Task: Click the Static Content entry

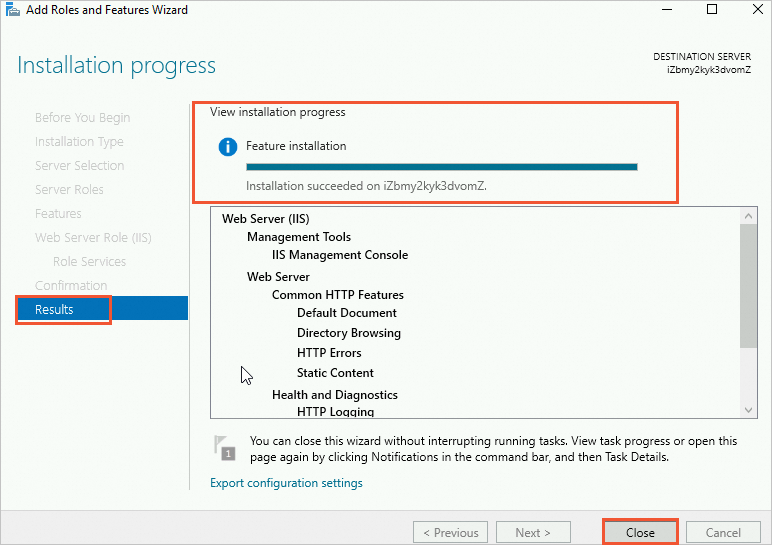Action: (x=335, y=373)
